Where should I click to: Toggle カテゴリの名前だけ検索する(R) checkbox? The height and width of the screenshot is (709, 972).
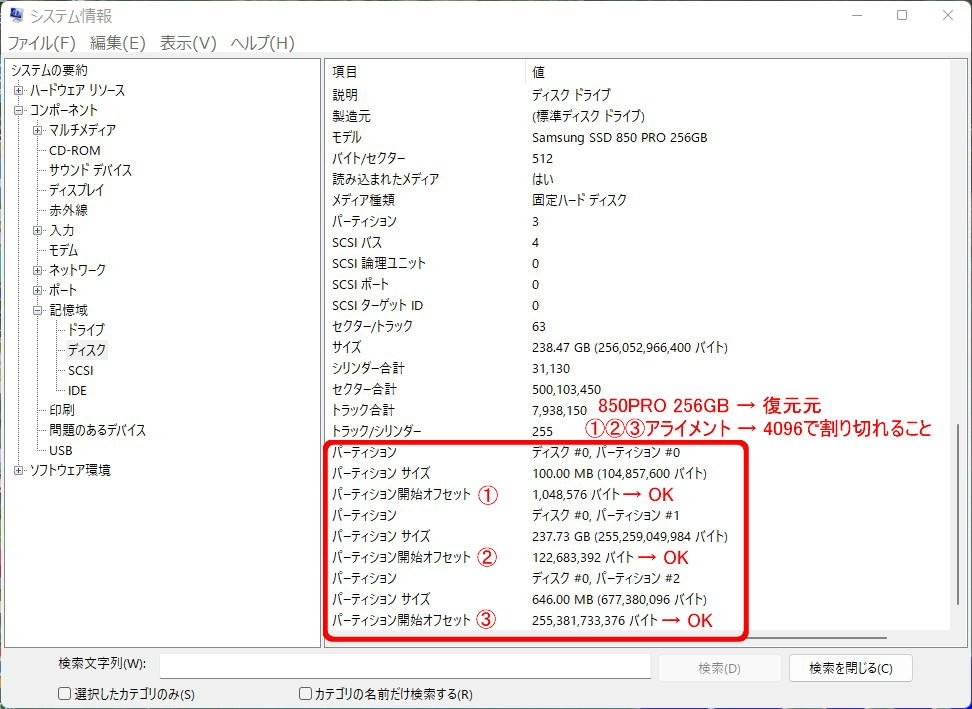(x=305, y=694)
